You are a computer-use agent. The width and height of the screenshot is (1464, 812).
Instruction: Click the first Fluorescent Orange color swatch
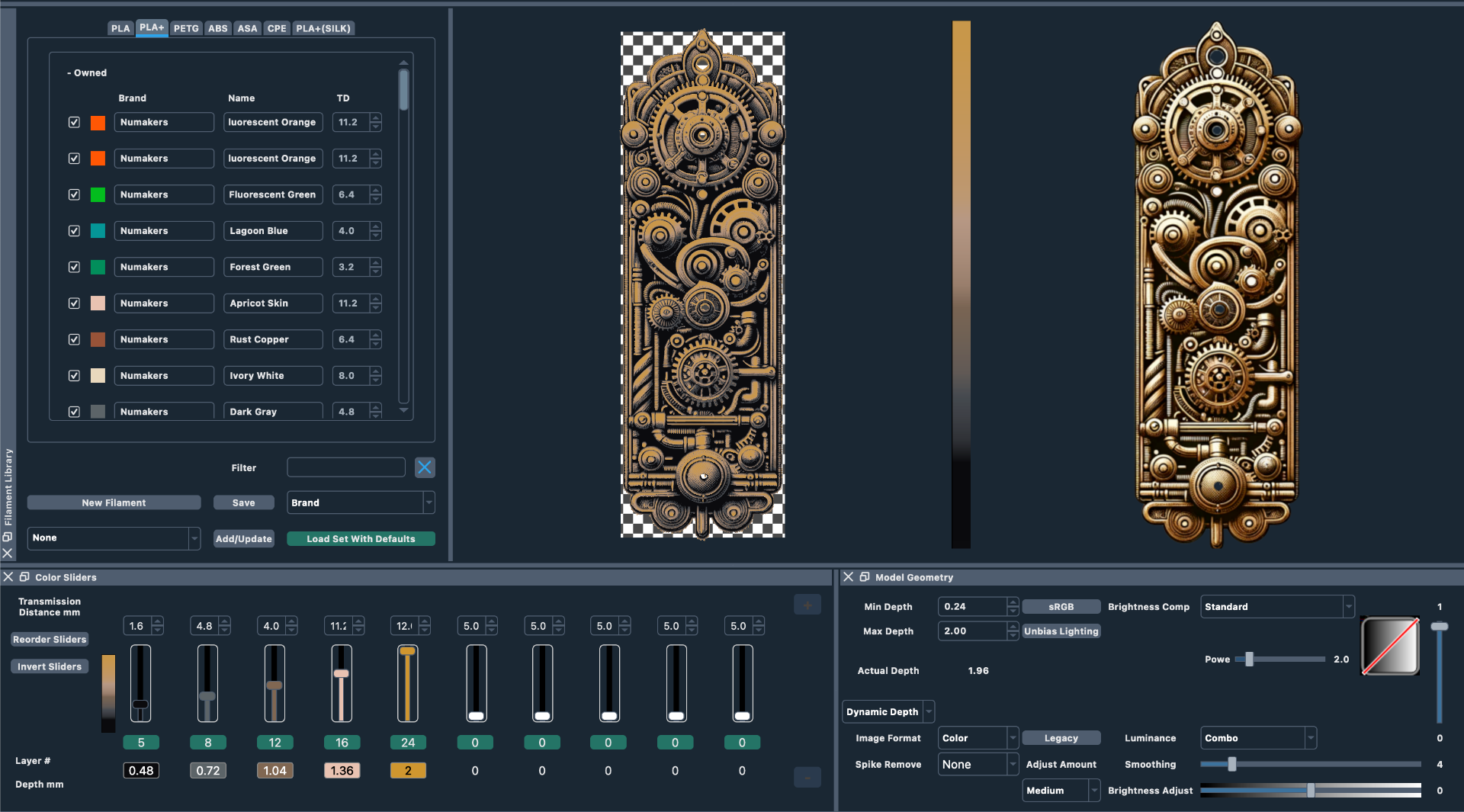[98, 123]
